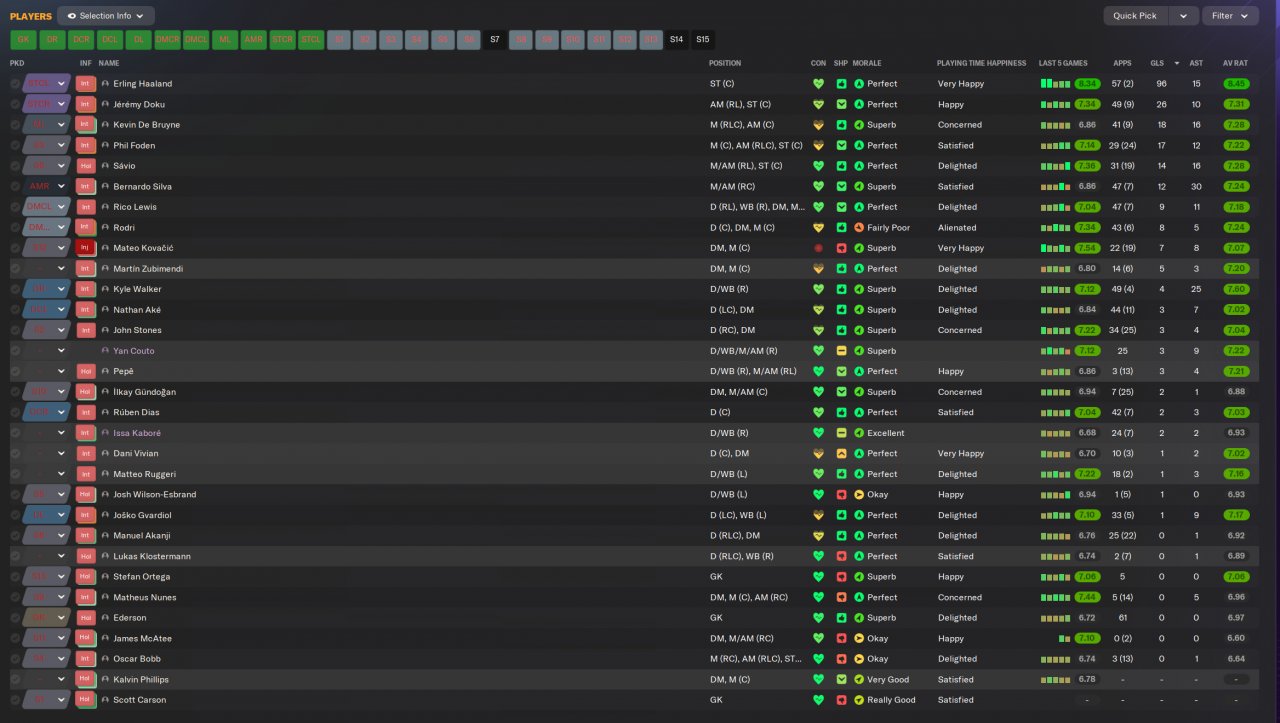Click the Okay morale icon for Oscar Bobb

(x=859, y=659)
